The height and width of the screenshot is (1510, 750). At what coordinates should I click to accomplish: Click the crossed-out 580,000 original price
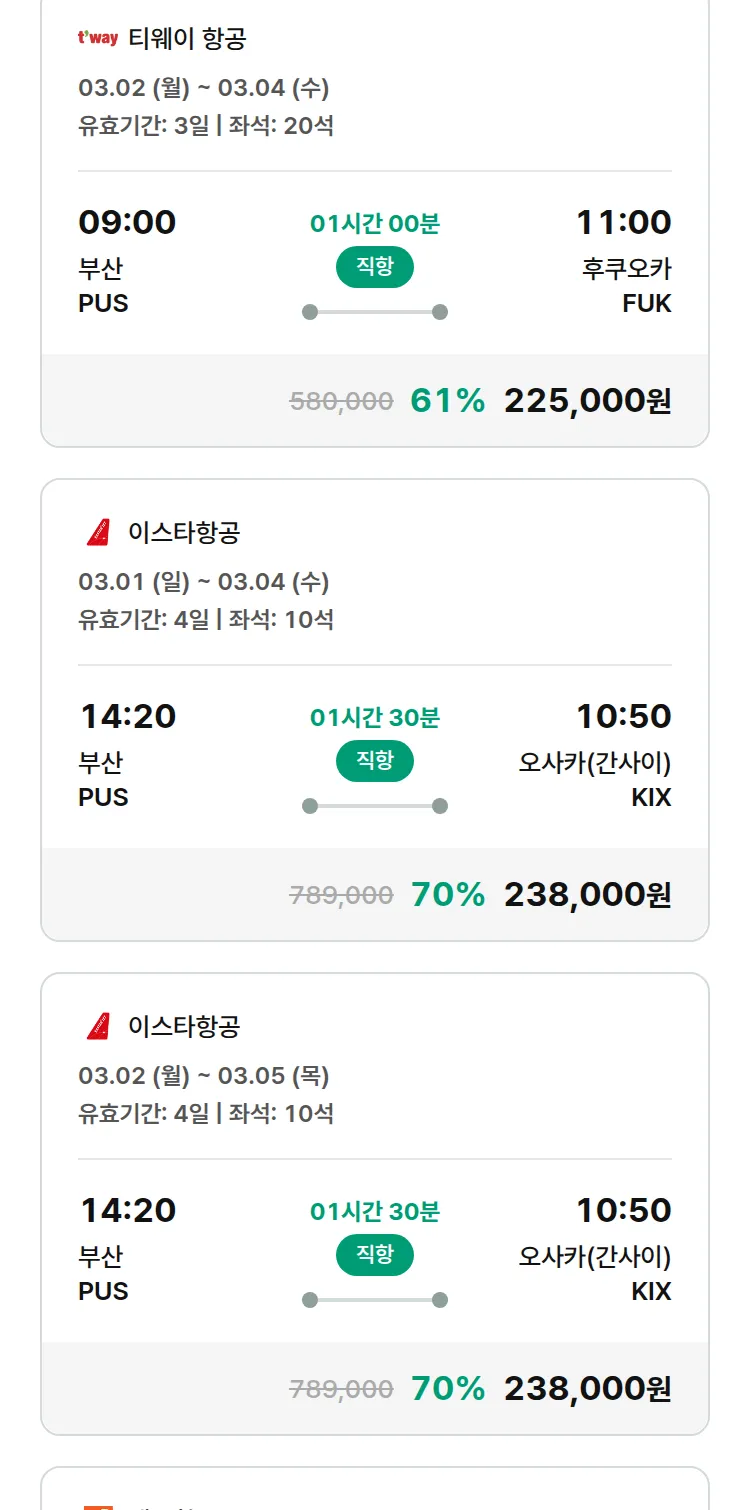coord(341,402)
